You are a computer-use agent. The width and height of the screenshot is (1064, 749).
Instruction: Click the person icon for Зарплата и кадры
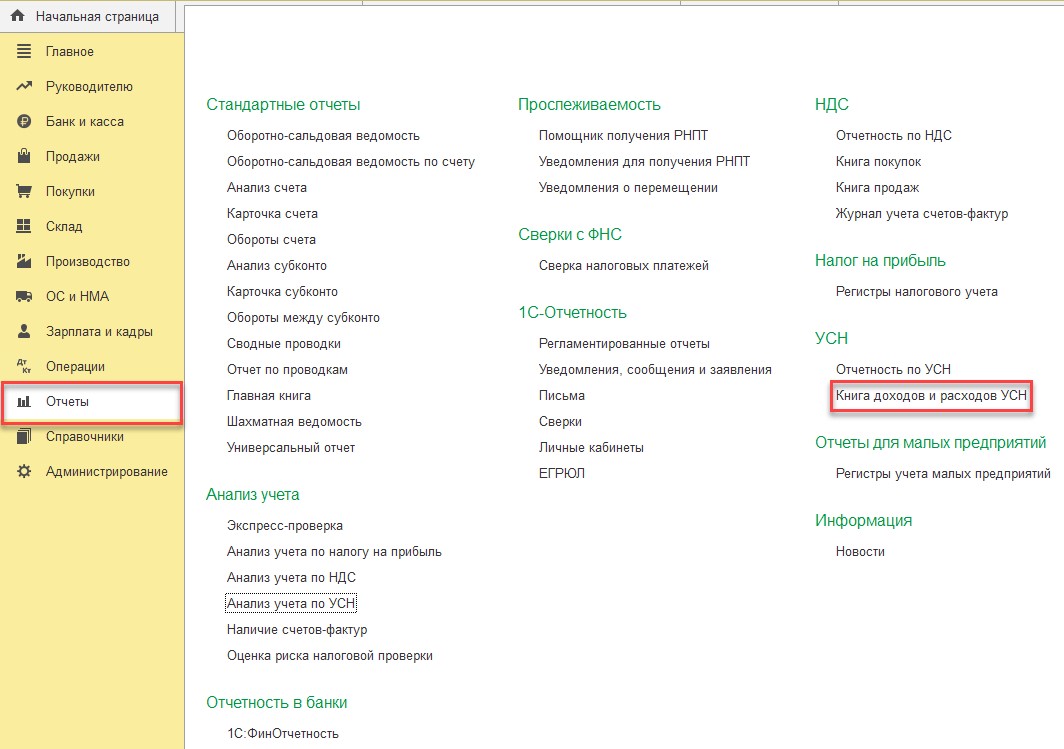point(24,331)
